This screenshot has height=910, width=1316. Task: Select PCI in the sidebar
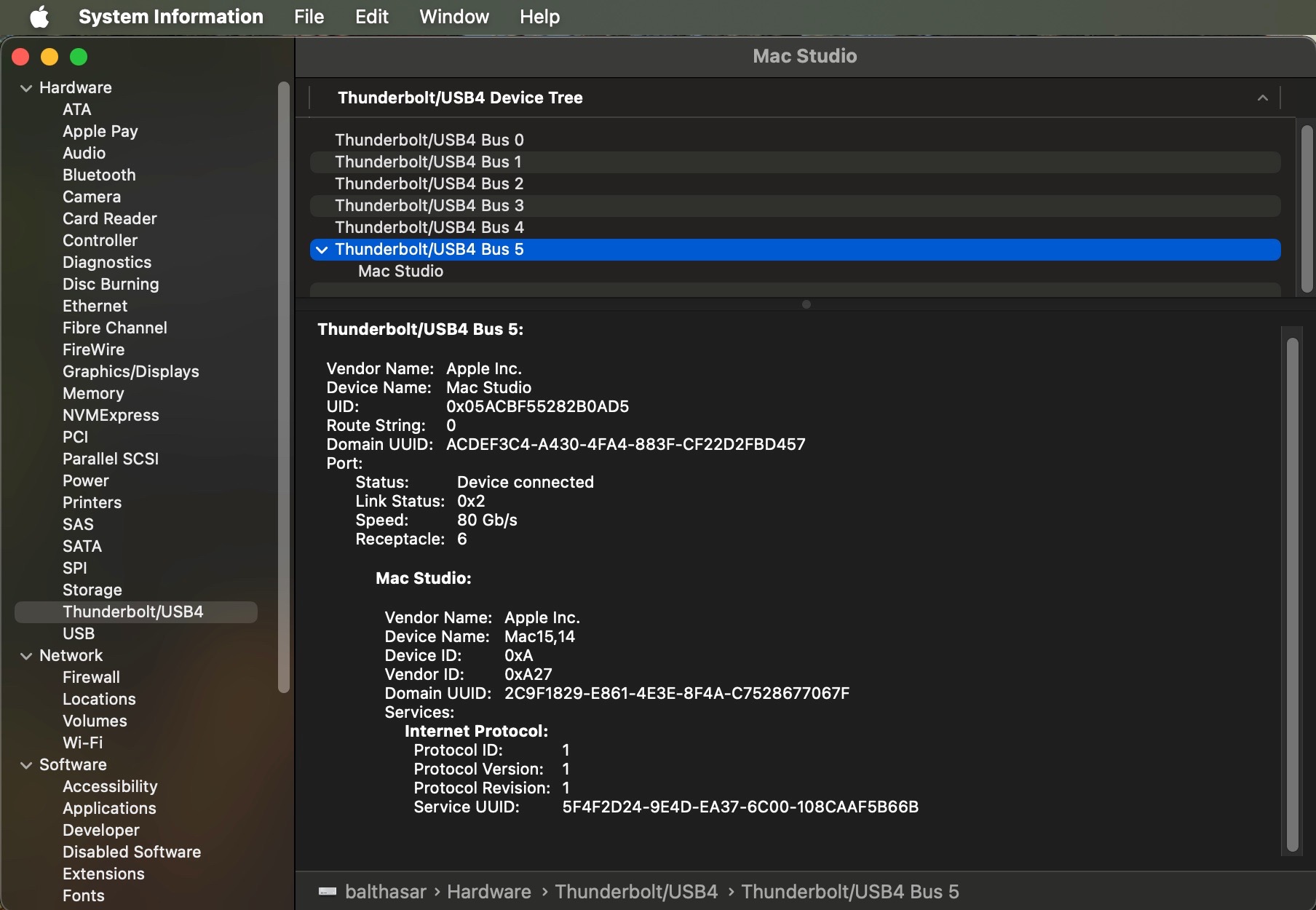(x=75, y=437)
